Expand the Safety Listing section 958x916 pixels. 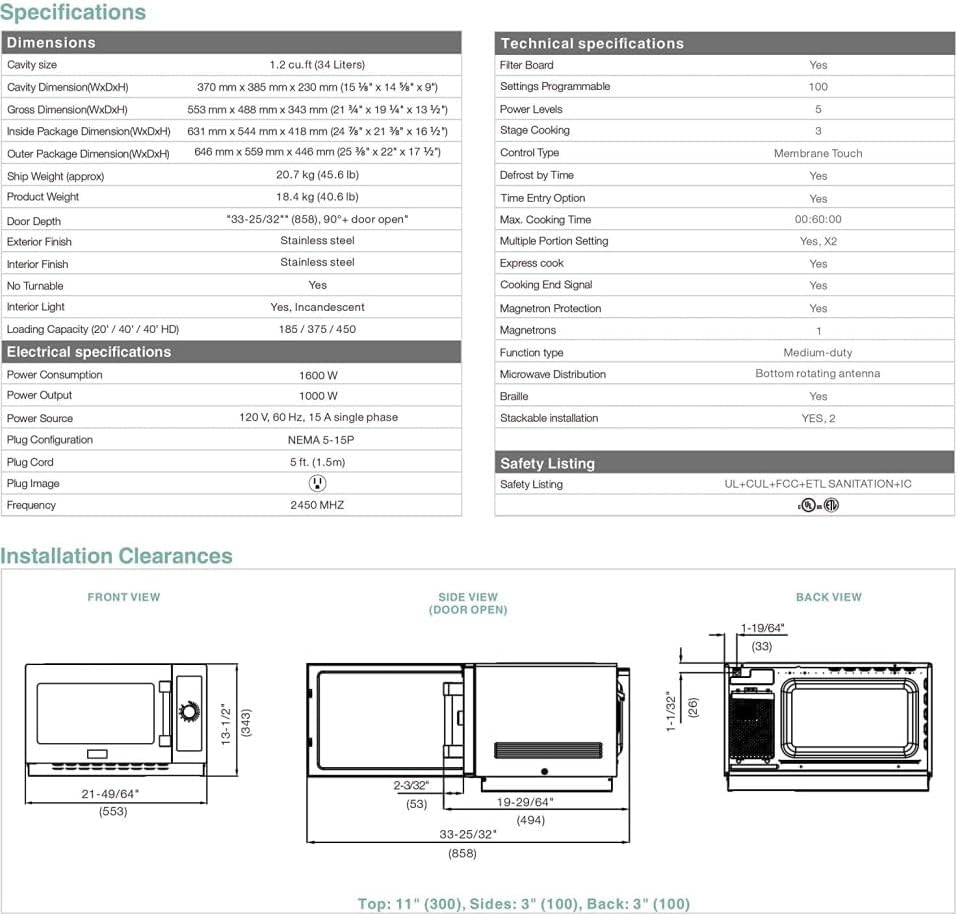click(724, 463)
